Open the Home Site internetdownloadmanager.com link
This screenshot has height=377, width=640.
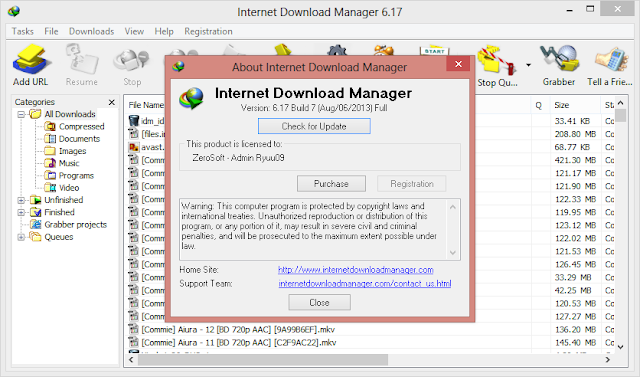(x=356, y=270)
